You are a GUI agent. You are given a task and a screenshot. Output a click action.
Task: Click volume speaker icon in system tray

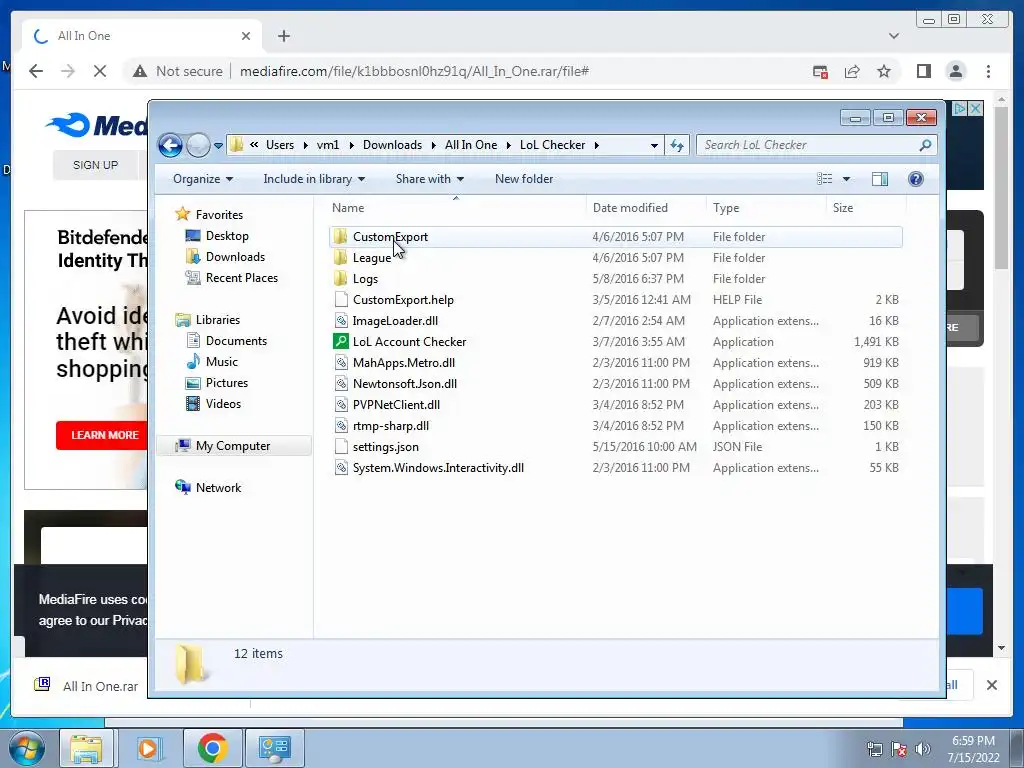pyautogui.click(x=923, y=748)
